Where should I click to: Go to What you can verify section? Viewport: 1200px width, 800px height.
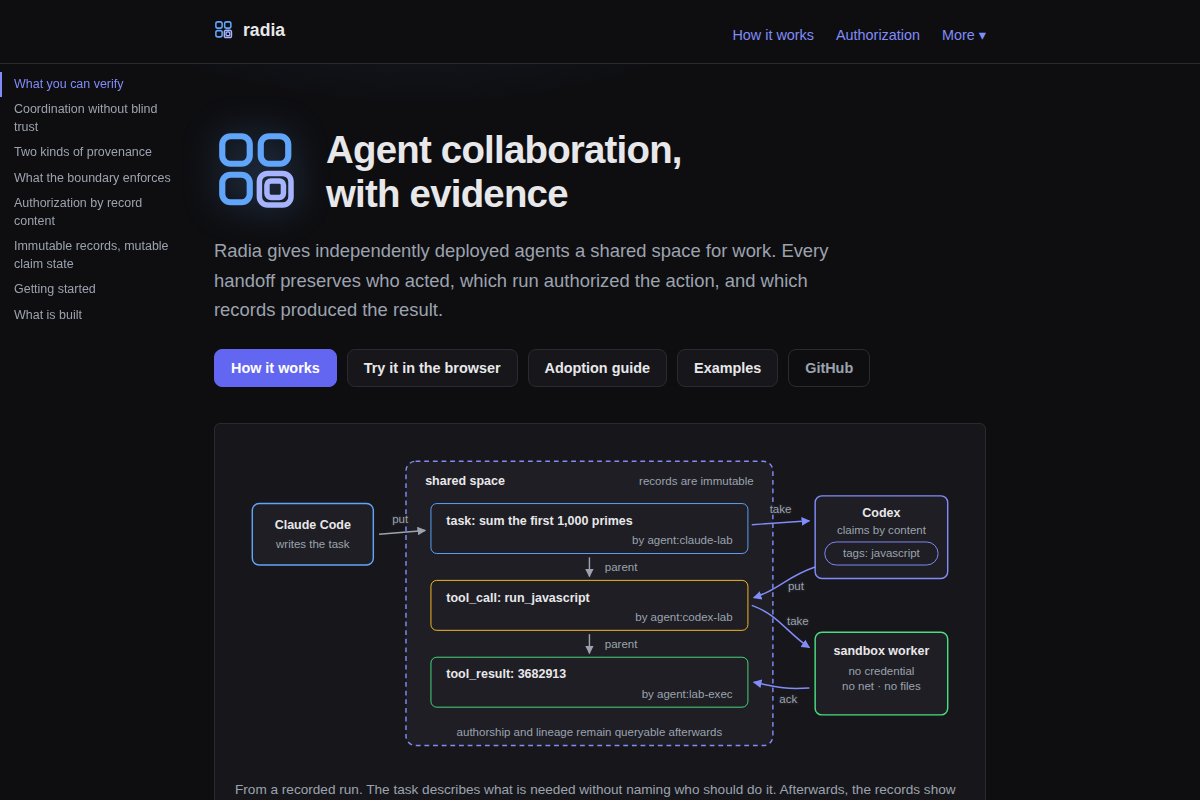point(69,84)
